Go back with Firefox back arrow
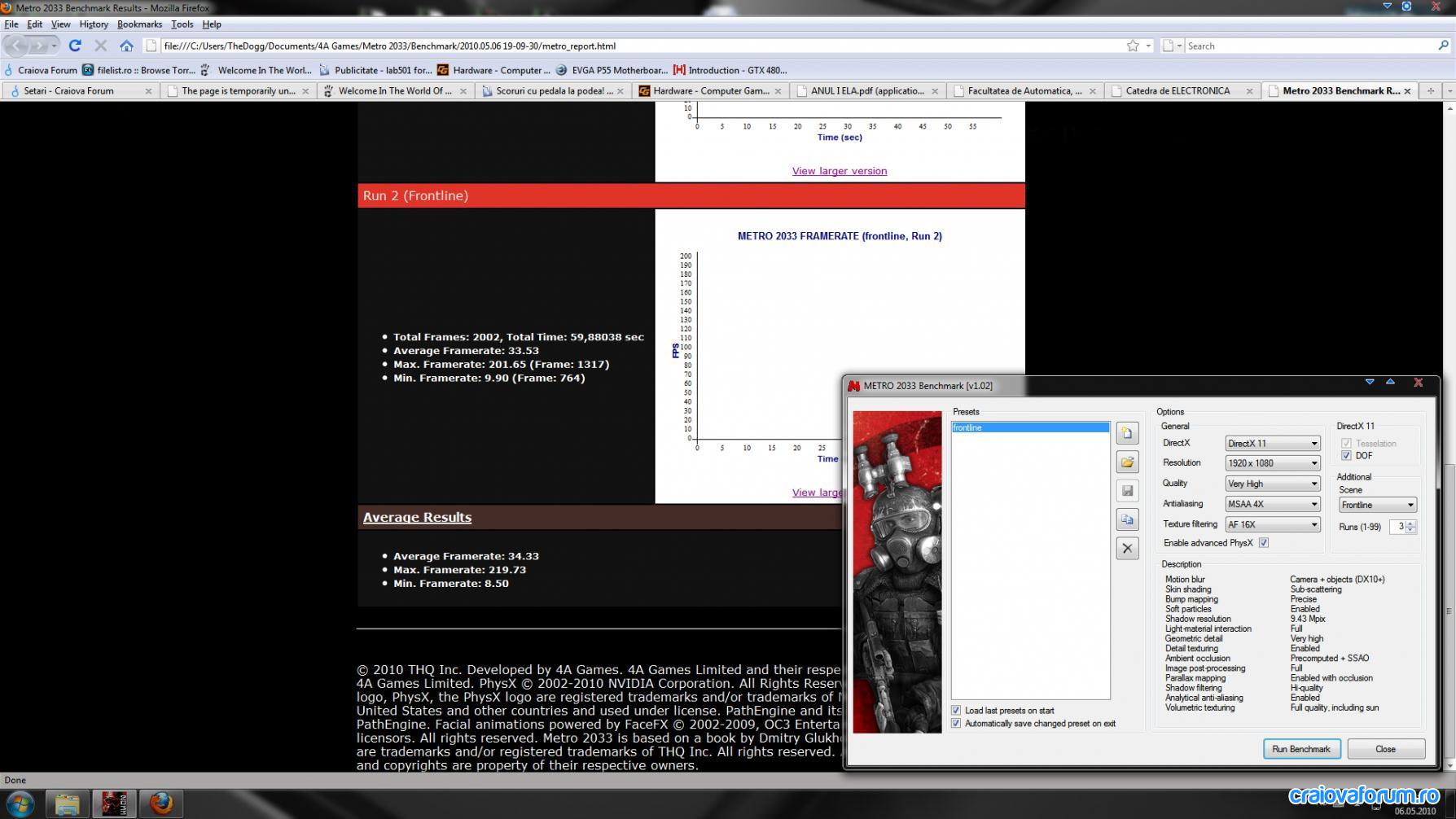 click(17, 46)
